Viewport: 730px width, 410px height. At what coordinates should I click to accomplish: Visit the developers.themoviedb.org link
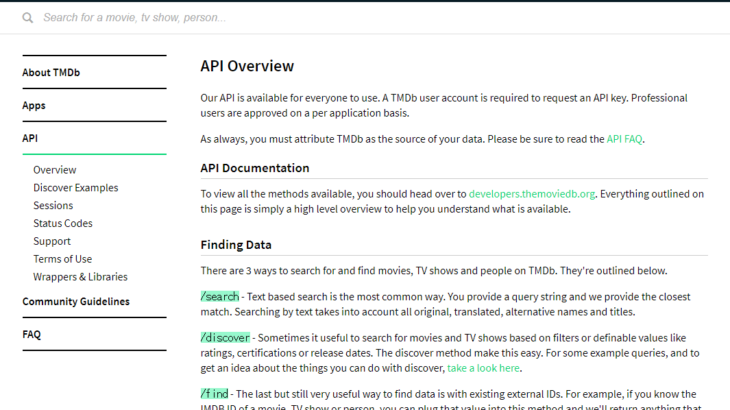pos(531,194)
